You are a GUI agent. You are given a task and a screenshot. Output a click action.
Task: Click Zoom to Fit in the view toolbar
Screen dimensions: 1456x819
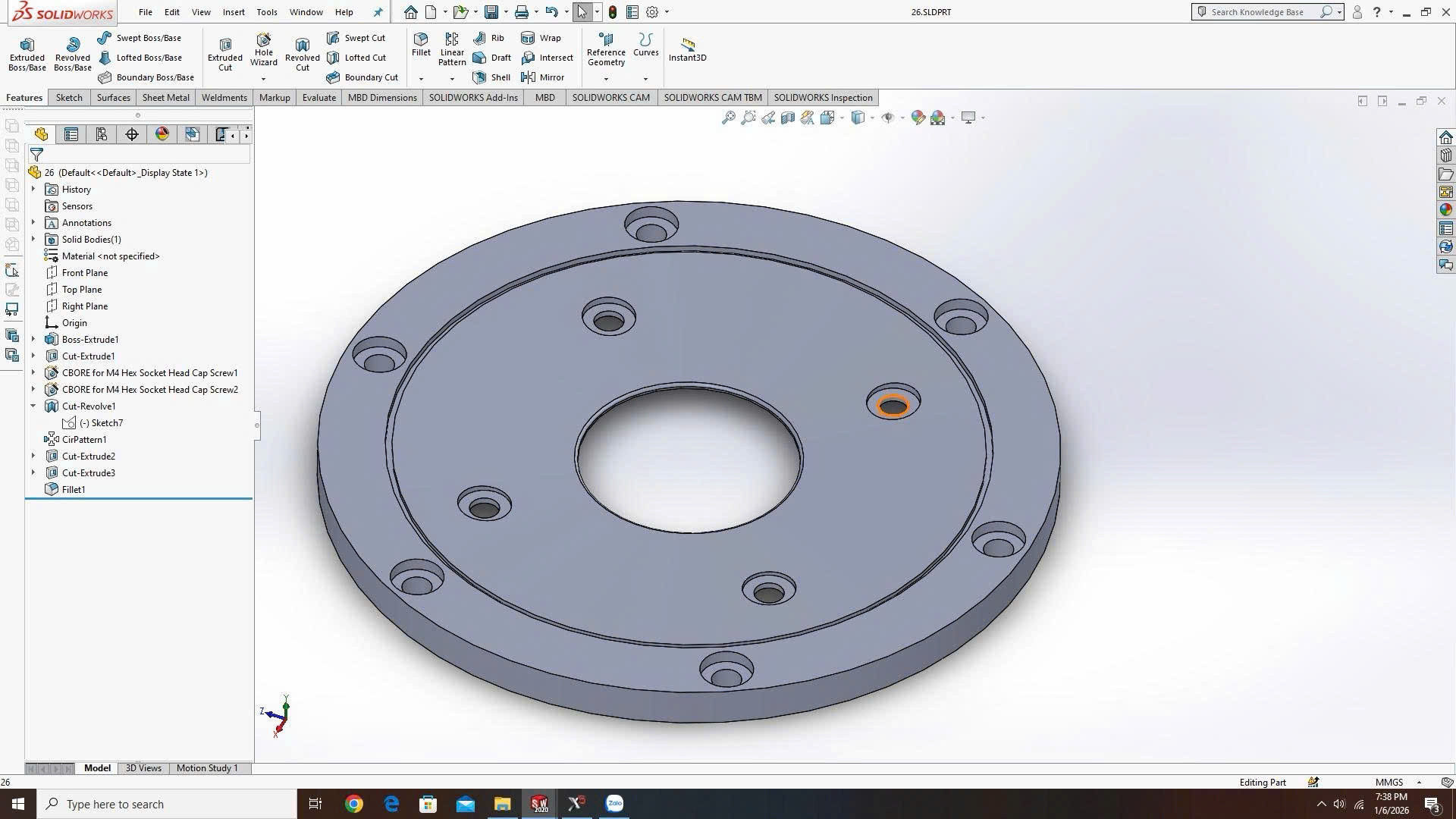[728, 118]
